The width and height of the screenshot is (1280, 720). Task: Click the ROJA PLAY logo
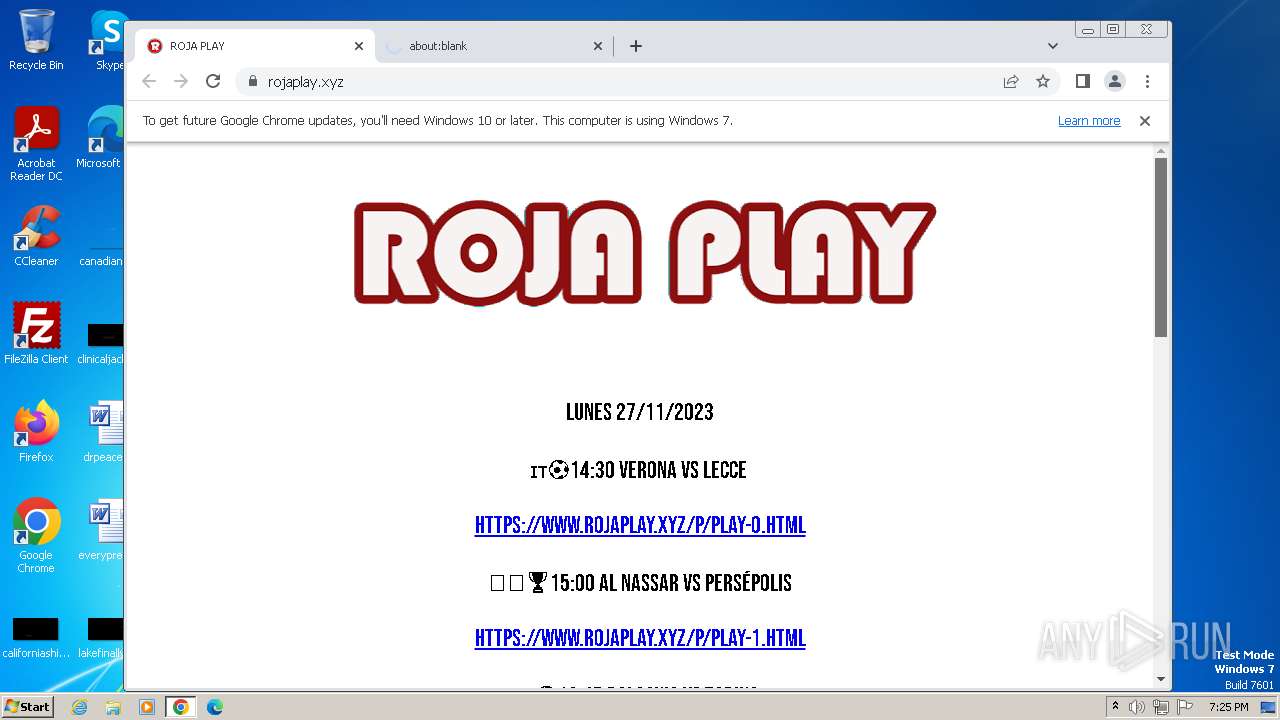(644, 253)
